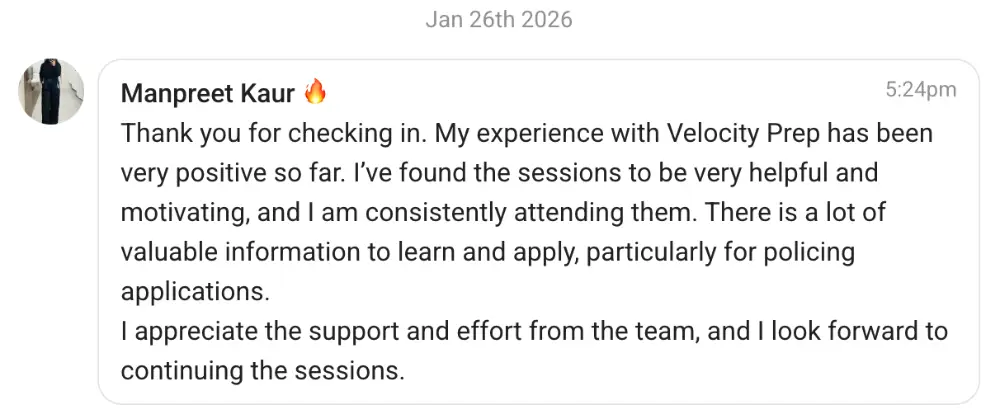Click the line starting "I appreciate the support"
Screen dimensions: 1000x419
[x=534, y=331]
